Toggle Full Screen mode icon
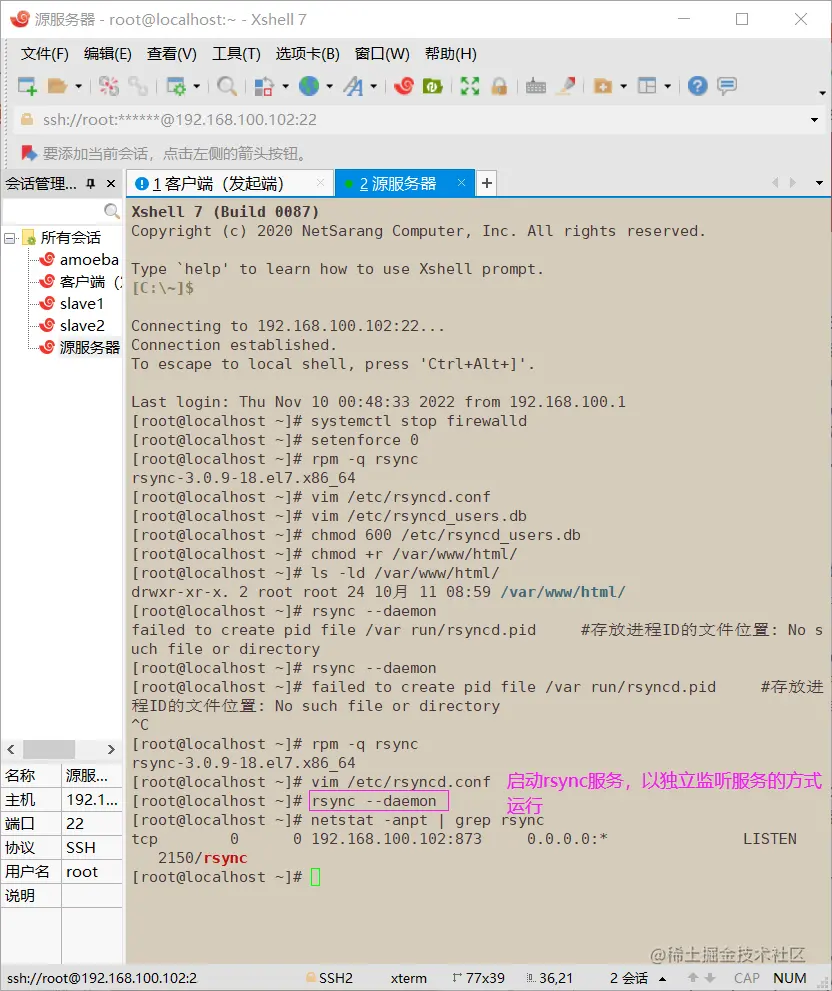Screen dimensions: 832x991 coord(470,86)
